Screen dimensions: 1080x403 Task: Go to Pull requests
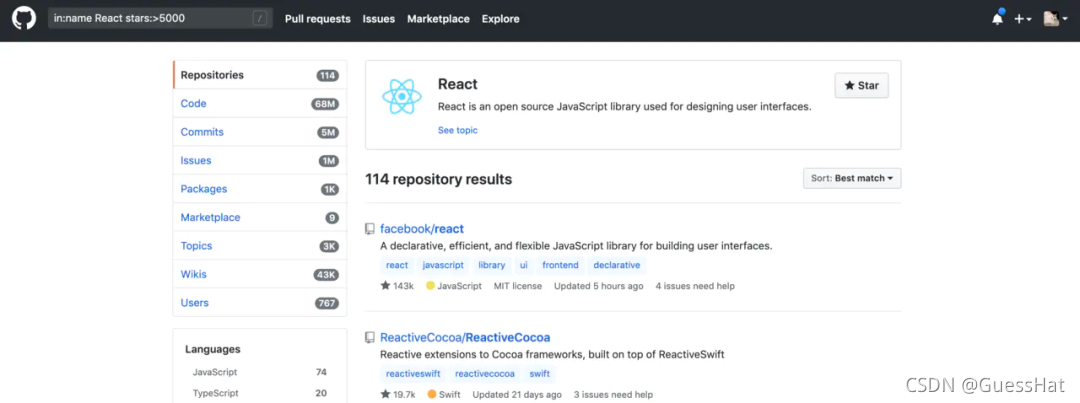click(x=318, y=19)
